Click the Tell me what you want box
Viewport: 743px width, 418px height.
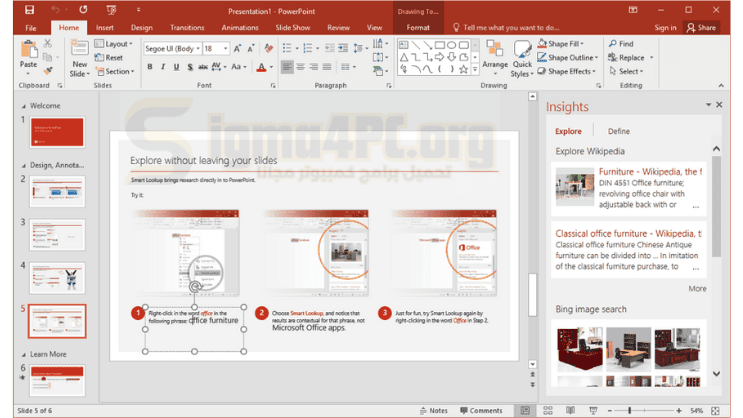(506, 27)
